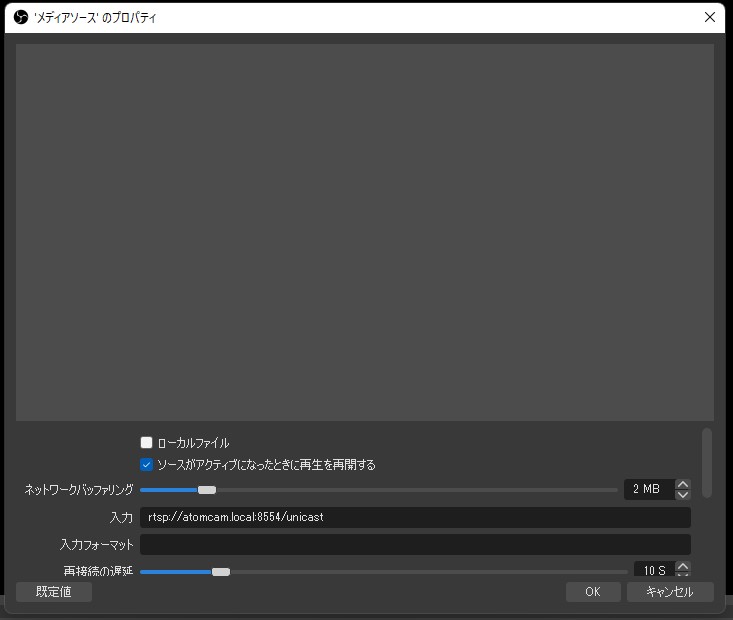Click the キャンセル button
Viewport: 733px width, 620px height.
click(670, 592)
